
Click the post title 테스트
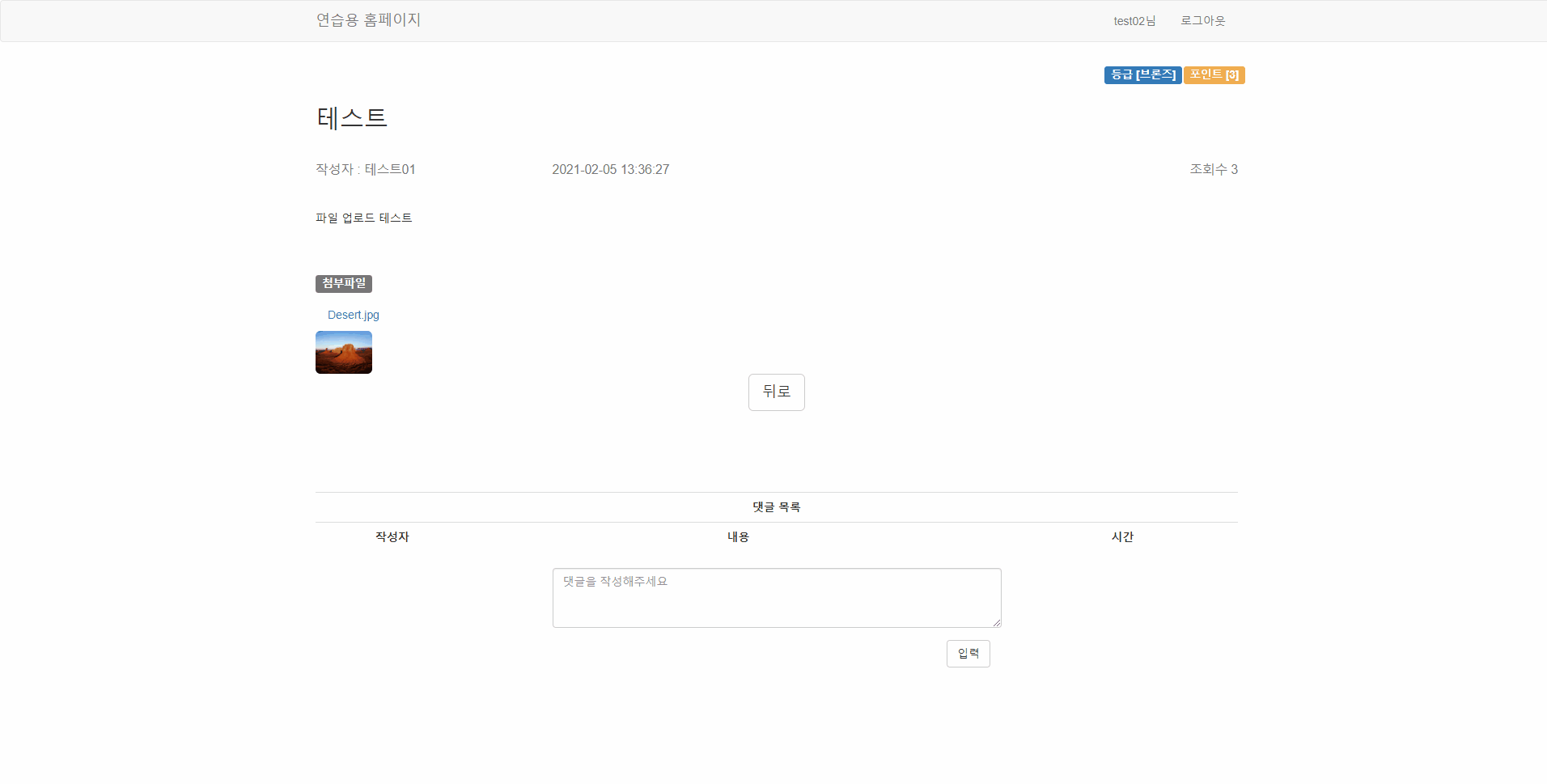[352, 118]
